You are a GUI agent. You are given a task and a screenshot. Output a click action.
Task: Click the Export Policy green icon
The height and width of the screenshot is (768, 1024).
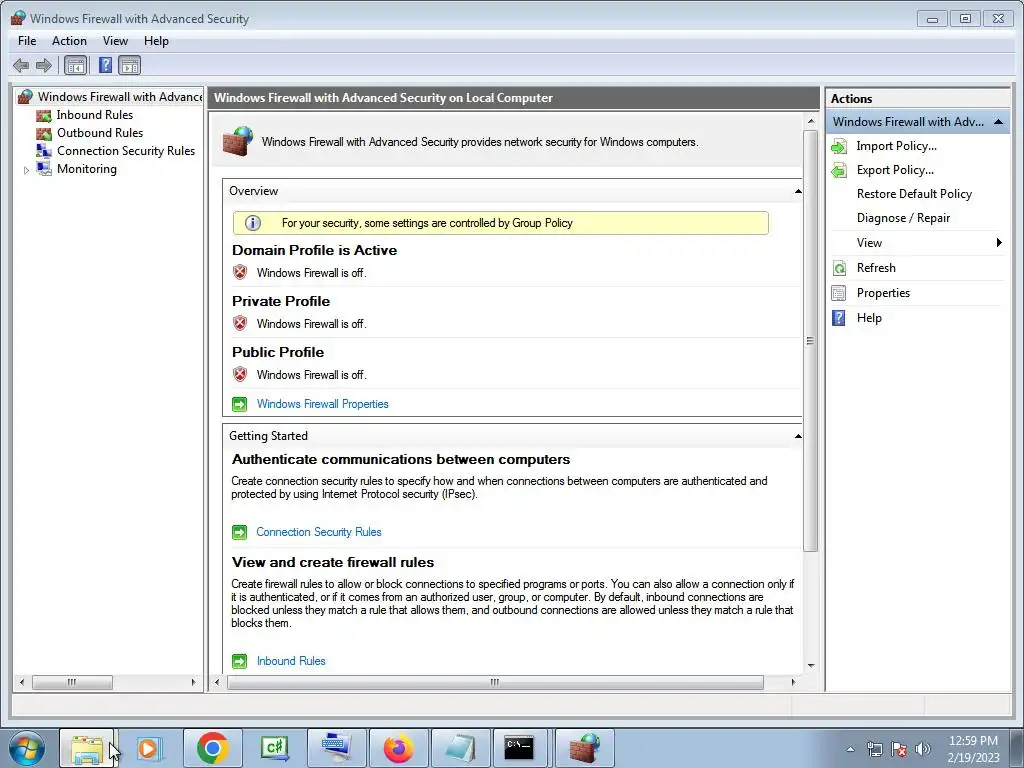(839, 170)
